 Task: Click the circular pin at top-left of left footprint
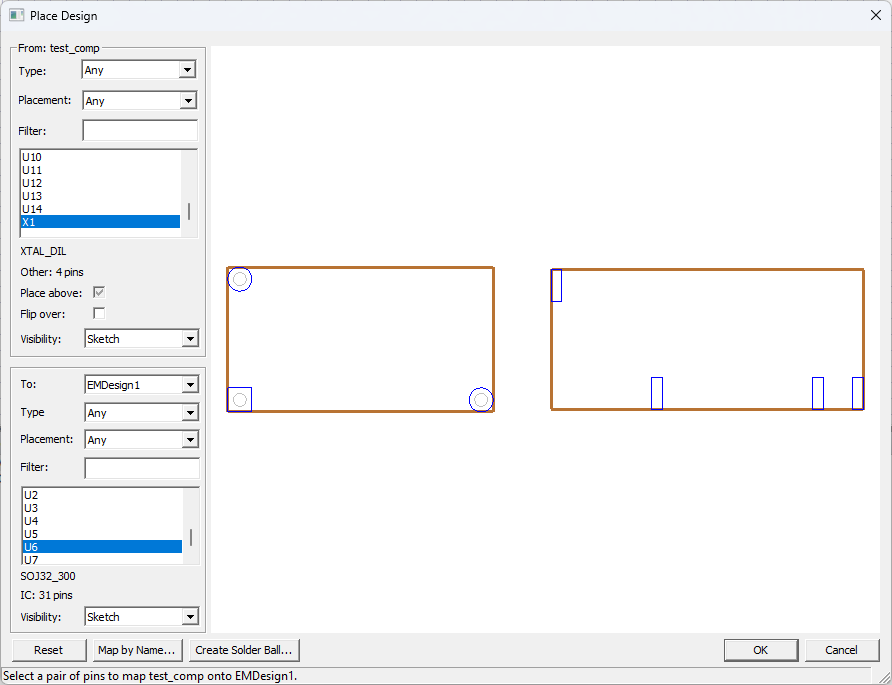click(x=240, y=279)
